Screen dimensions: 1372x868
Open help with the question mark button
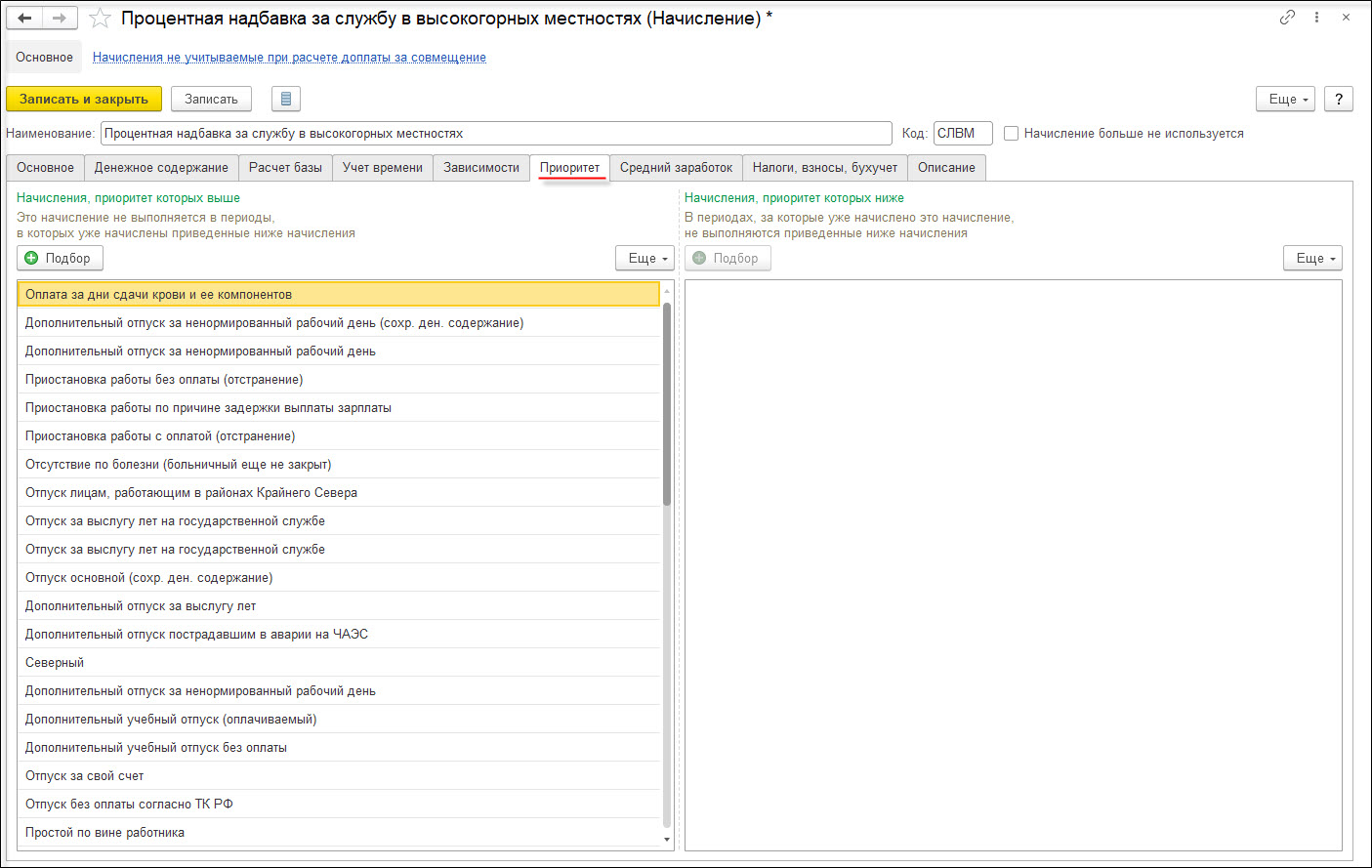pyautogui.click(x=1339, y=99)
